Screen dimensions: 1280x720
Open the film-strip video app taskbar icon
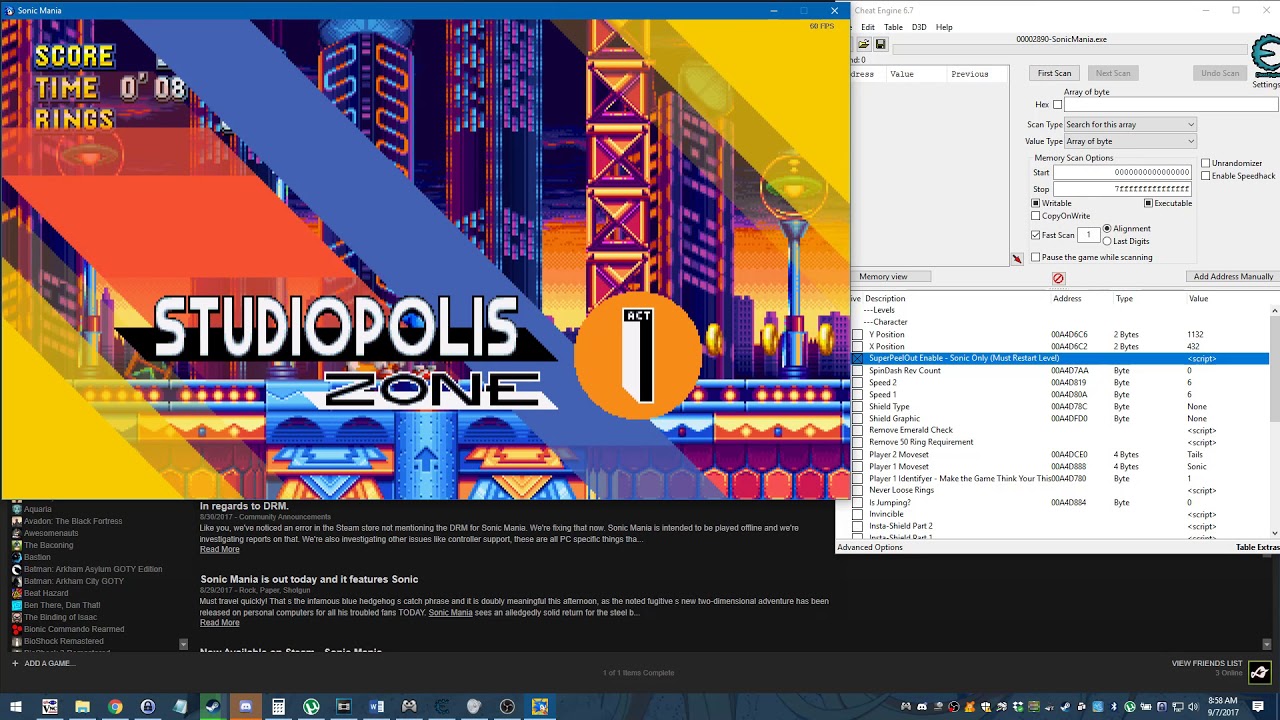click(344, 707)
